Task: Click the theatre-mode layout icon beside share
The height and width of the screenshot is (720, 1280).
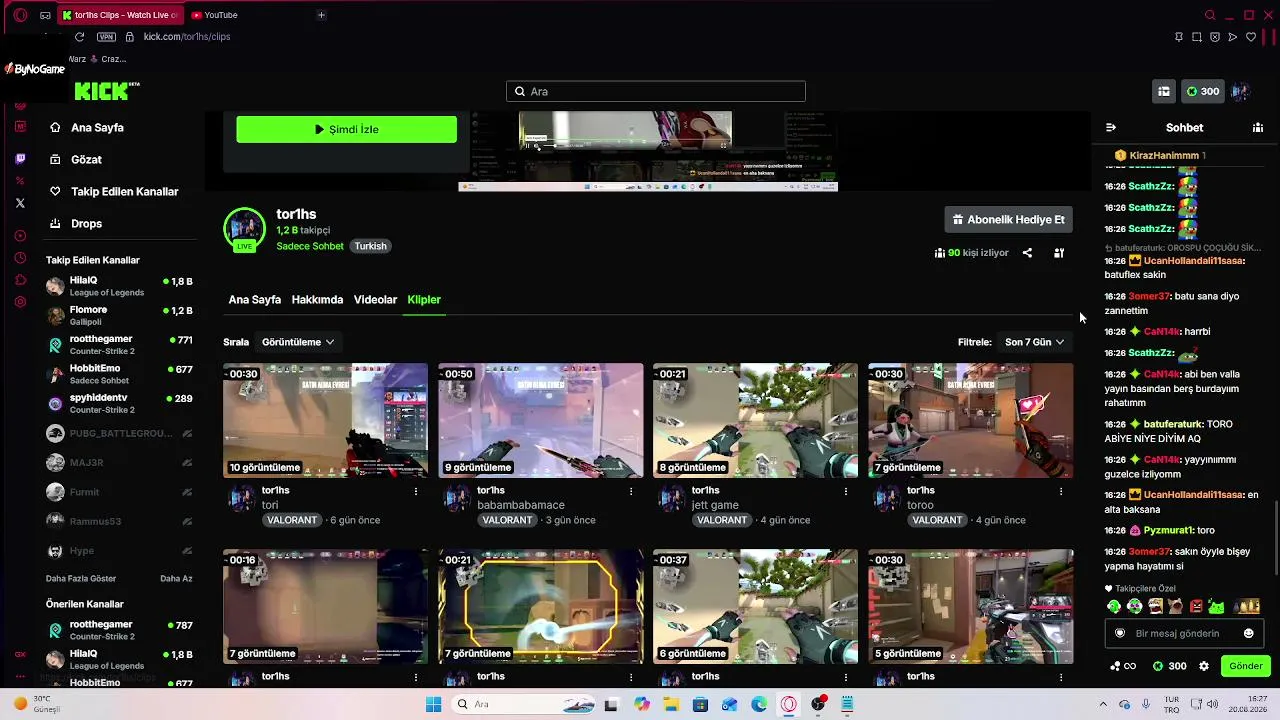Action: [x=1059, y=253]
